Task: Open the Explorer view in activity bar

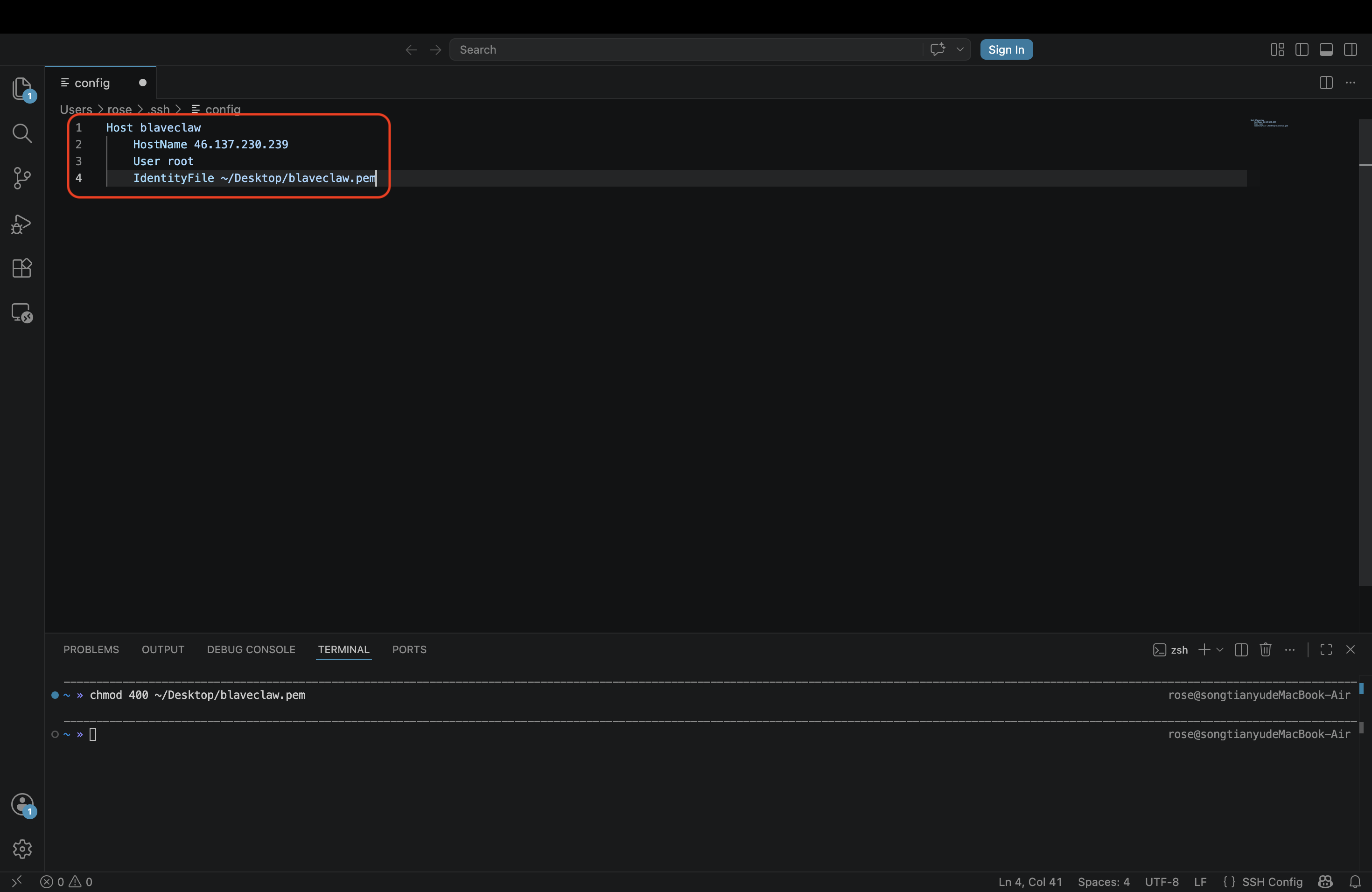Action: [22, 89]
